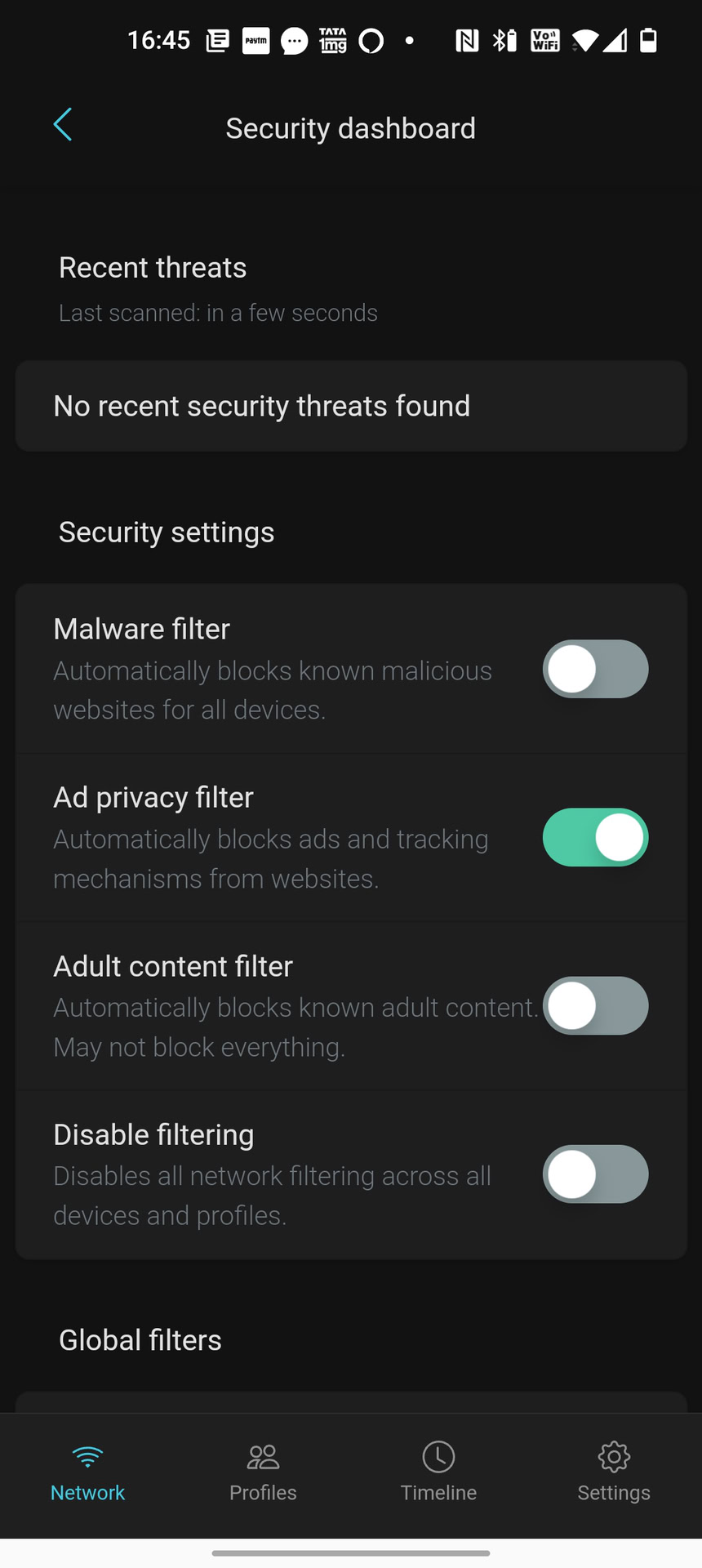Open the Network tab wifi icon
702x1568 pixels.
[x=87, y=1456]
